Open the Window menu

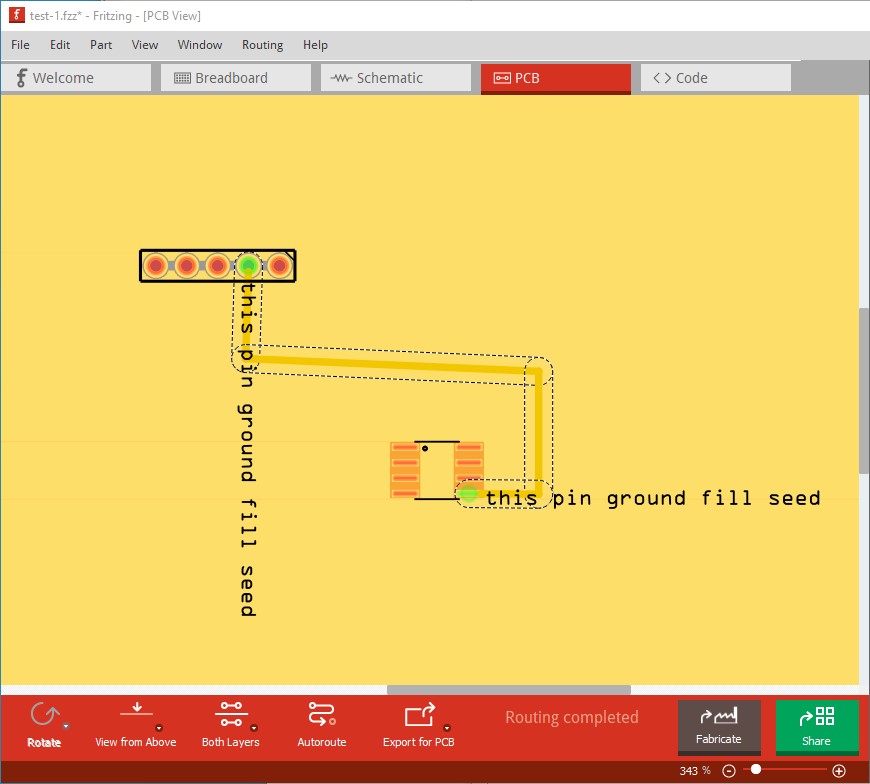coord(200,45)
